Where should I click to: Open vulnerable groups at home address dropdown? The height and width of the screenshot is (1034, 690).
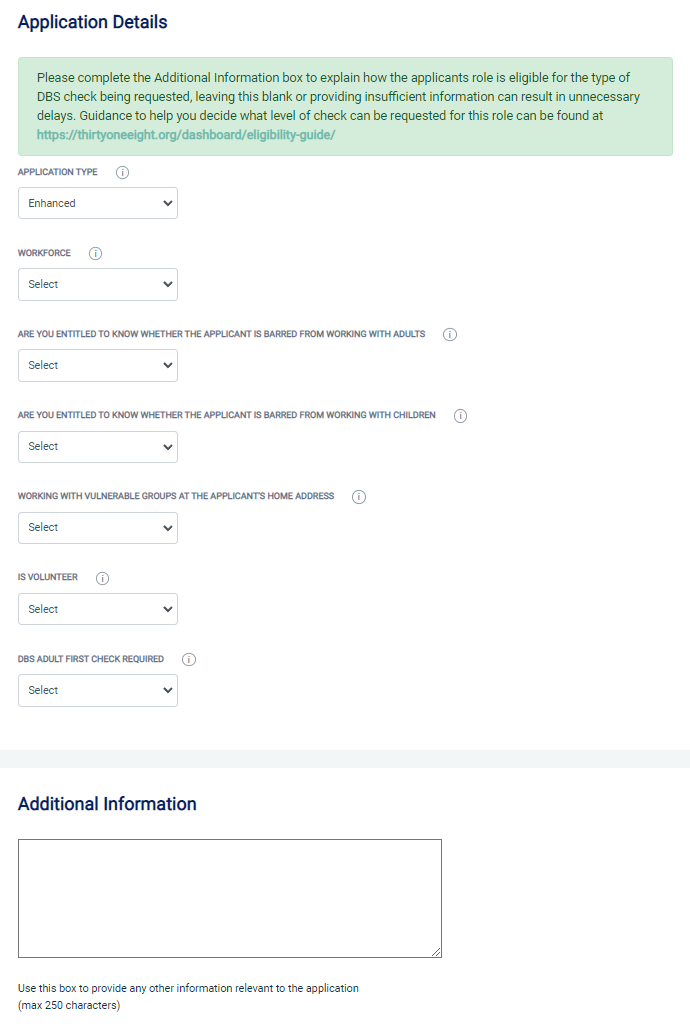coord(98,527)
